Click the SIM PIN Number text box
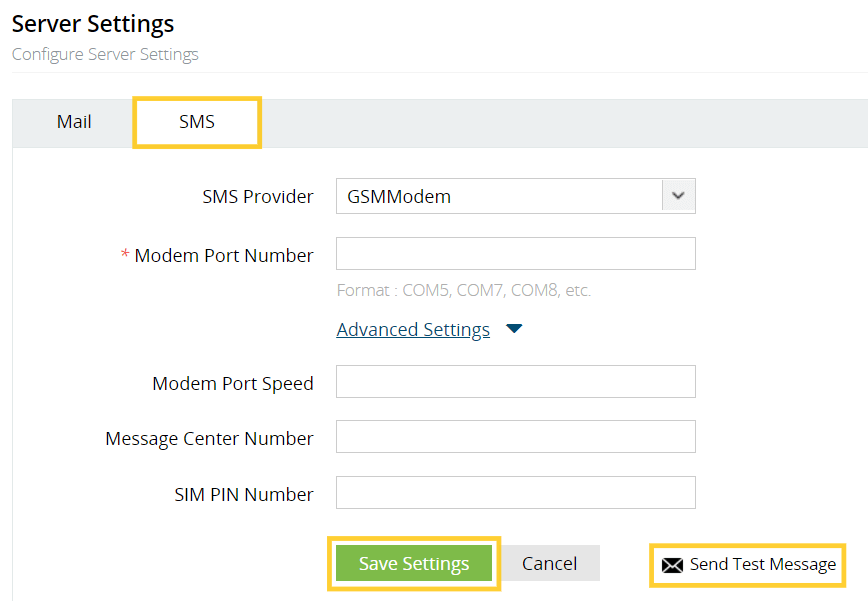Viewport: 868px width, 601px height. [x=515, y=493]
